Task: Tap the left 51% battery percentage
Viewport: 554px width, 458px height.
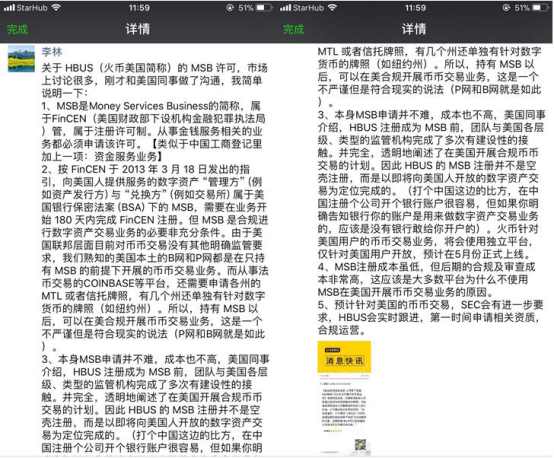Action: pos(246,8)
